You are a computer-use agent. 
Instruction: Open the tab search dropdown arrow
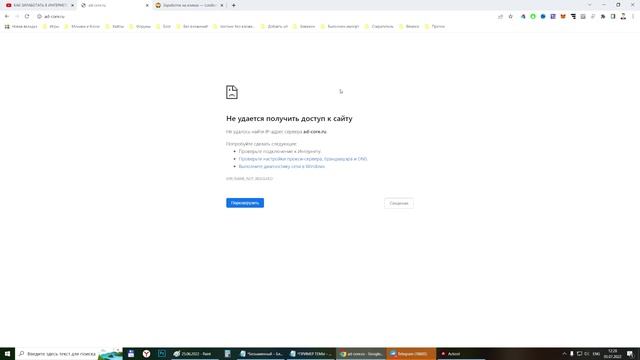point(589,5)
